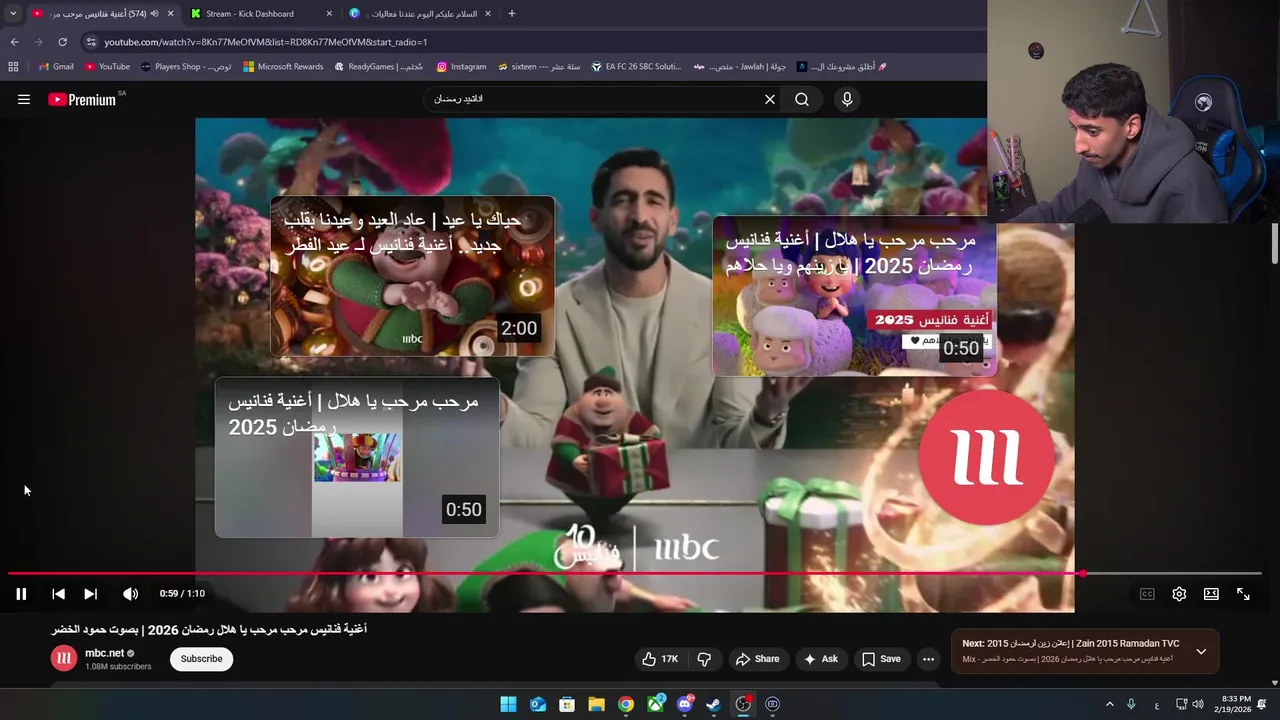
Task: Open tab search dropdown arrow
Action: tap(13, 14)
